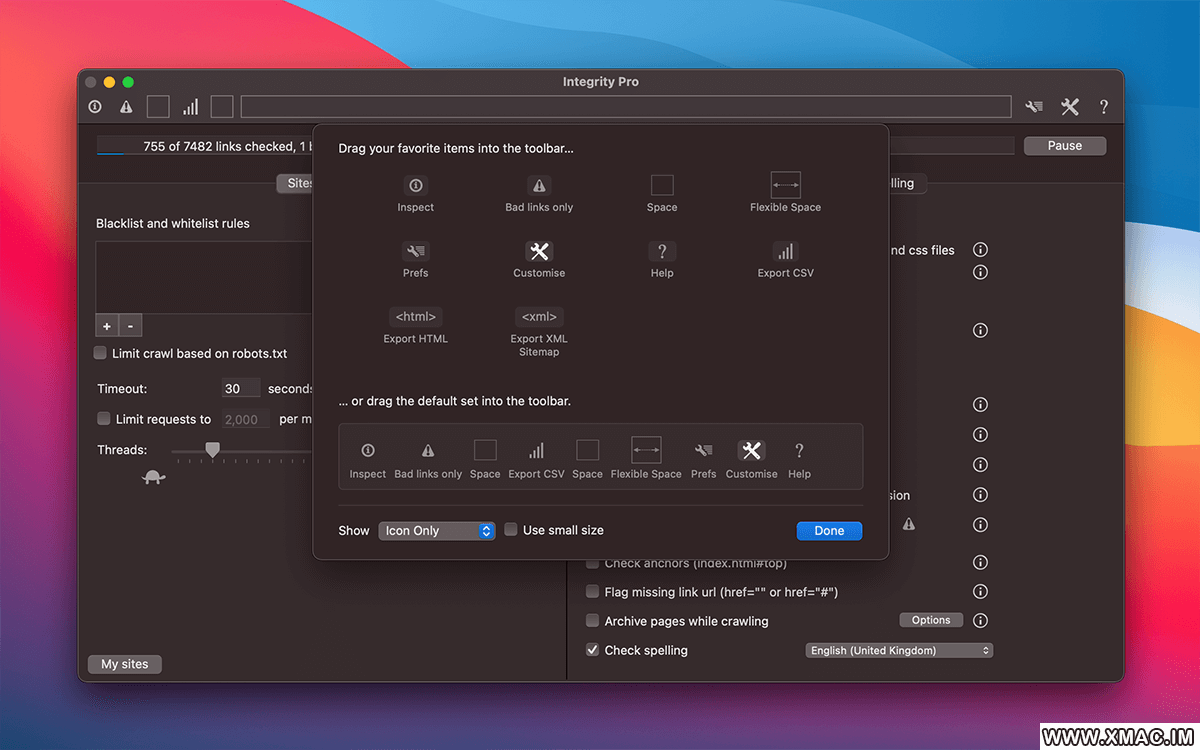Click the Threads slider handle
1200x750 pixels.
pos(212,450)
